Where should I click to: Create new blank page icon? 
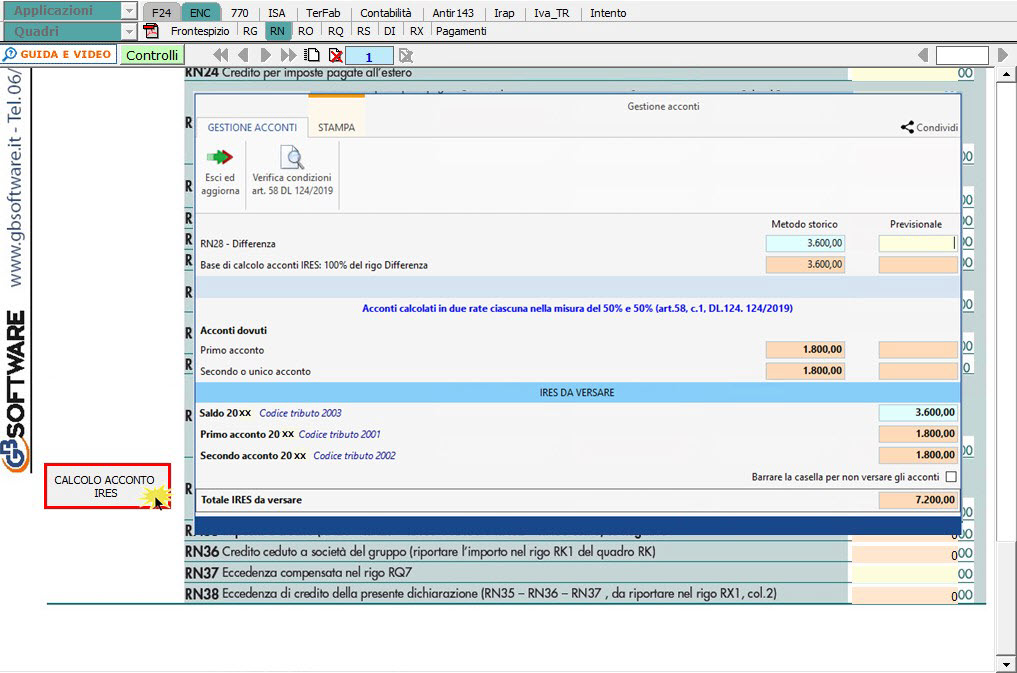point(313,56)
